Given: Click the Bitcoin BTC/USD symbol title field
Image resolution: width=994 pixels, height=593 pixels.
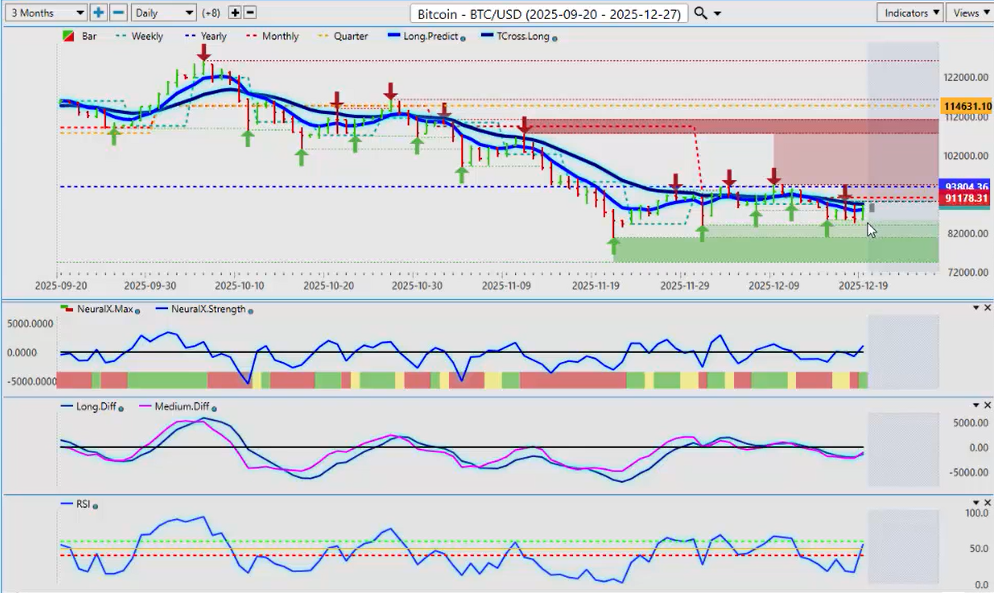Looking at the screenshot, I should tap(549, 13).
